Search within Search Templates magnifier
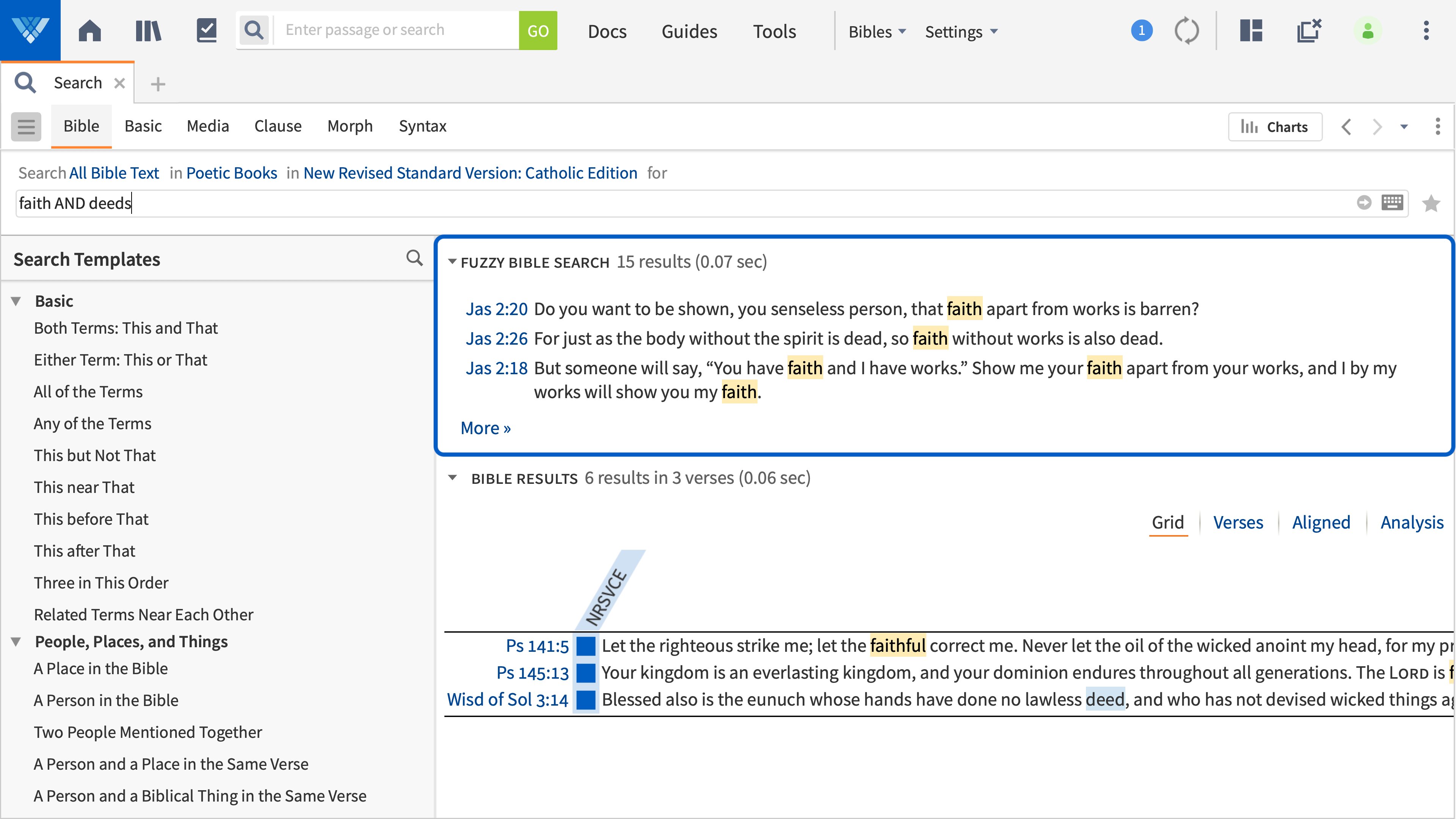The image size is (1456, 819). (414, 258)
